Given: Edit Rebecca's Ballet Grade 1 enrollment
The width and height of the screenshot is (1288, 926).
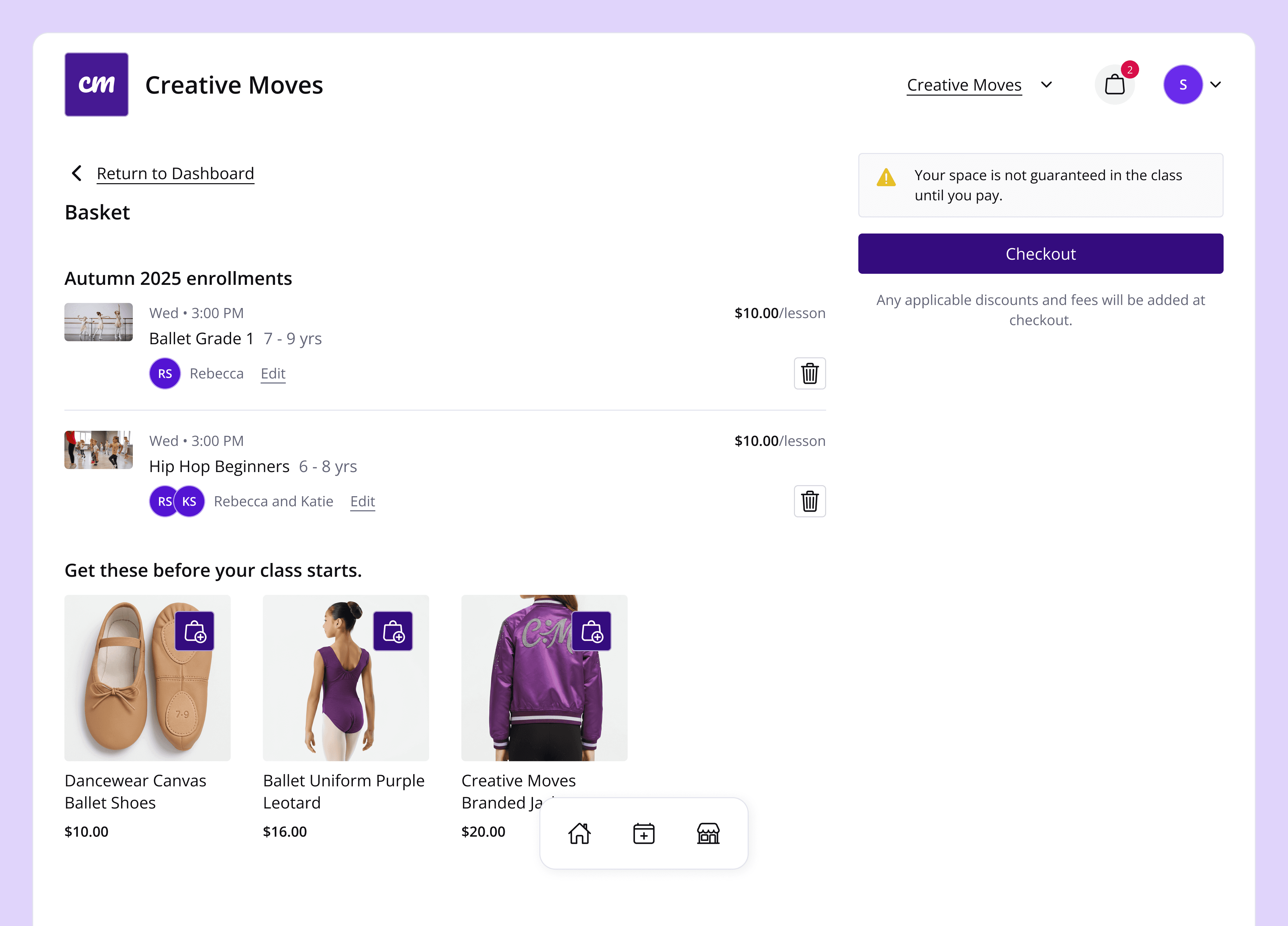Looking at the screenshot, I should pyautogui.click(x=273, y=373).
